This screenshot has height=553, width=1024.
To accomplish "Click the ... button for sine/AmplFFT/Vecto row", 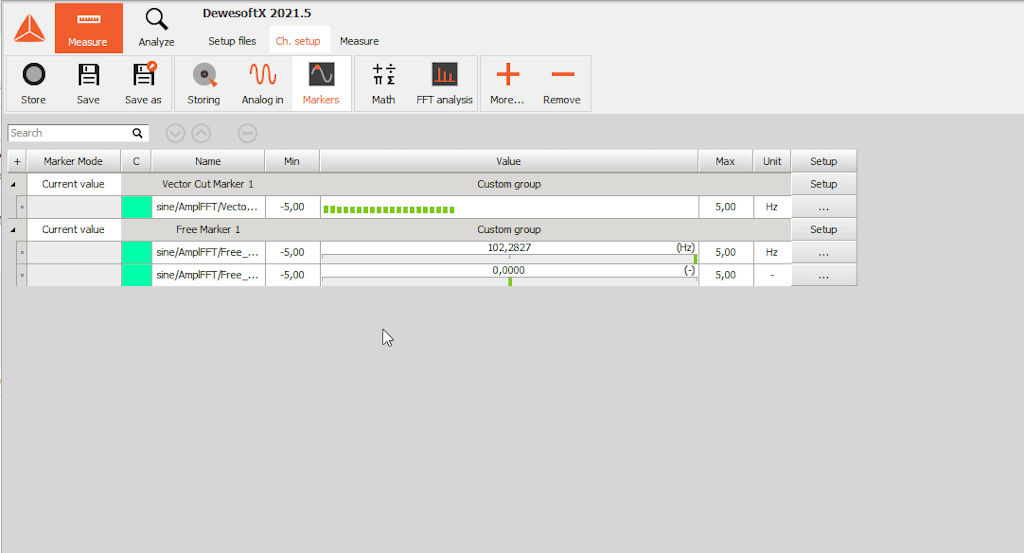I will (824, 207).
